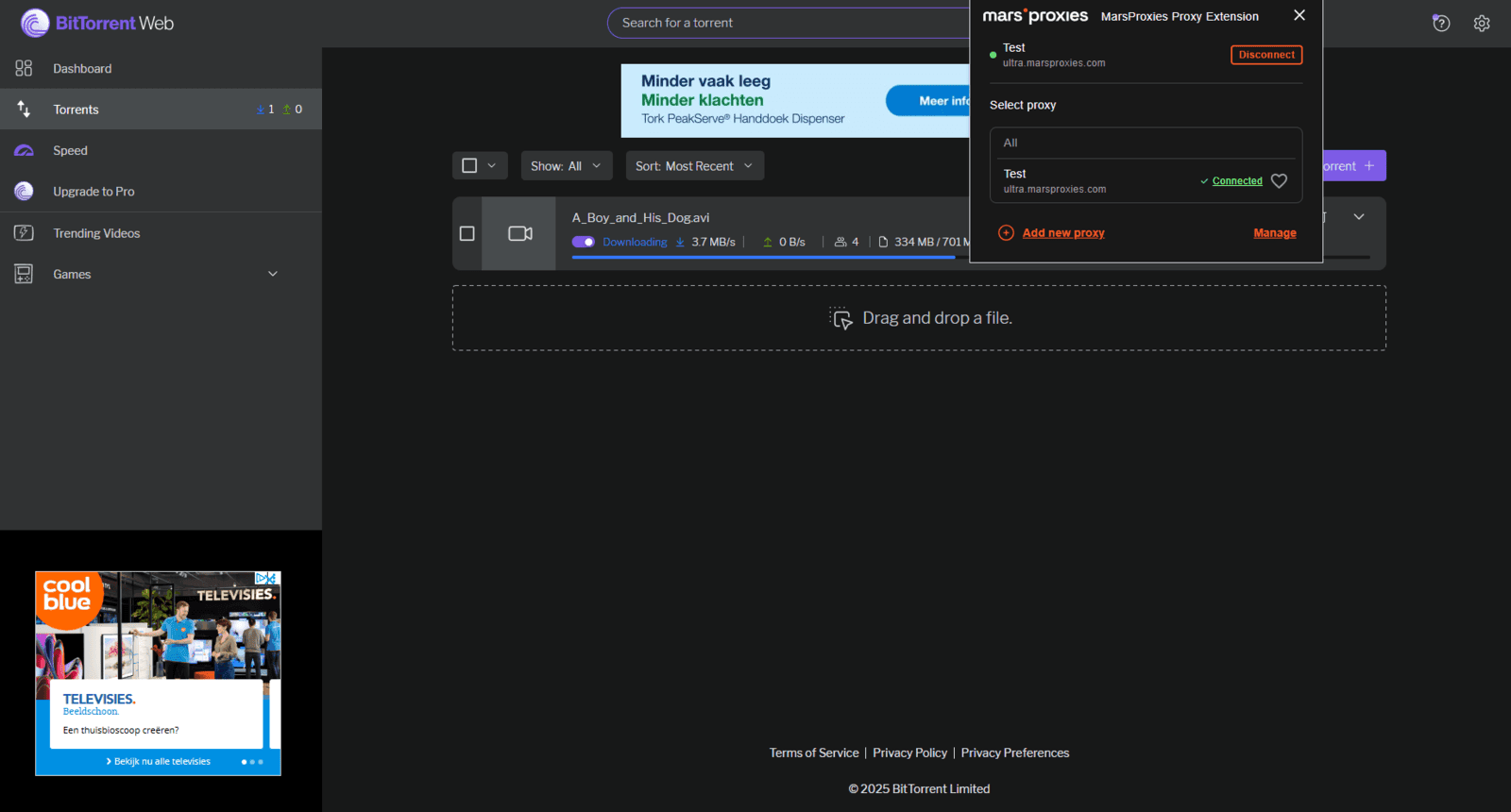Open Privacy Preferences
The height and width of the screenshot is (812, 1511).
(x=1015, y=753)
